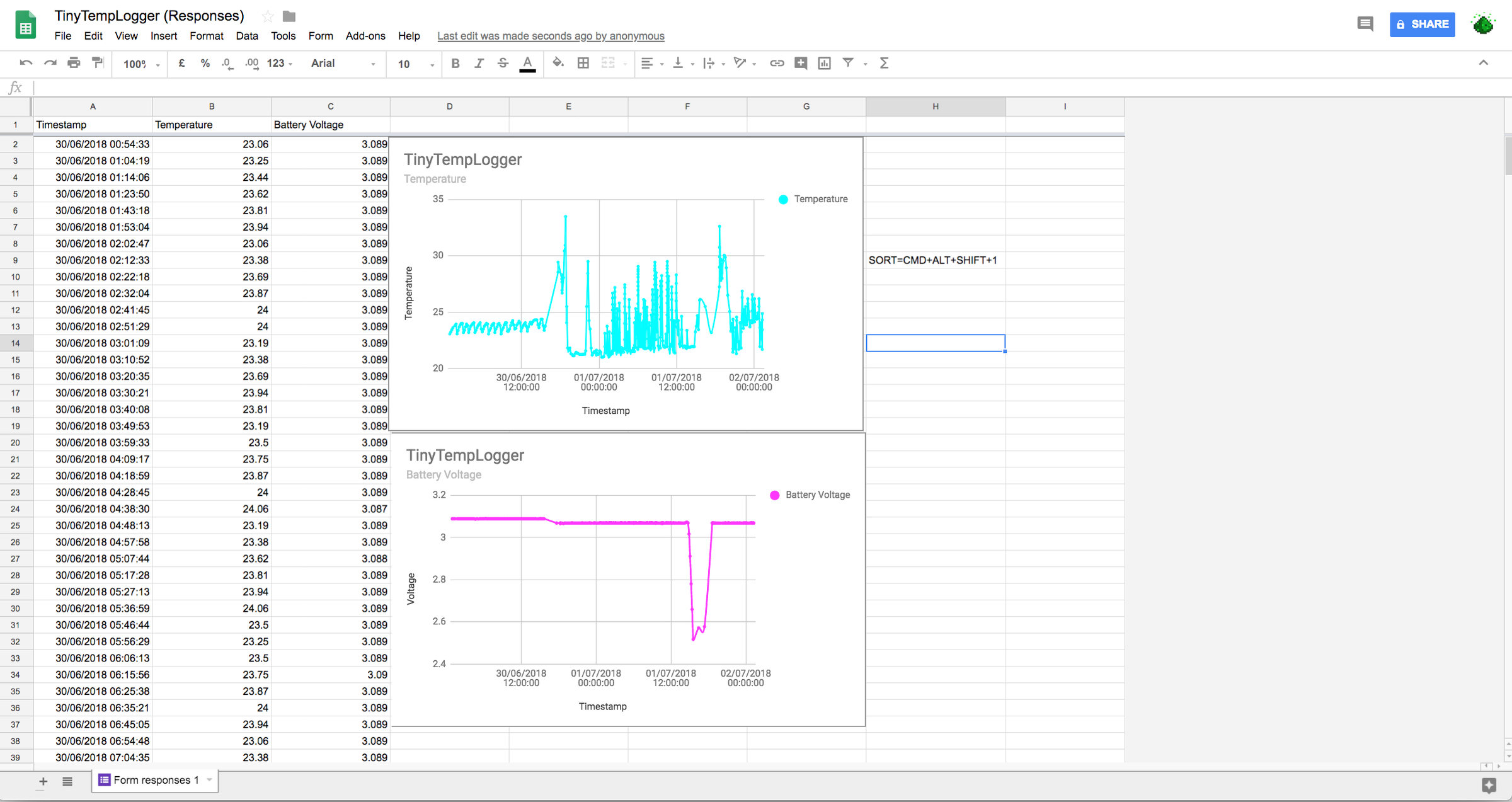Open the all sheets list icon
Image resolution: width=1512 pixels, height=802 pixels.
(67, 781)
